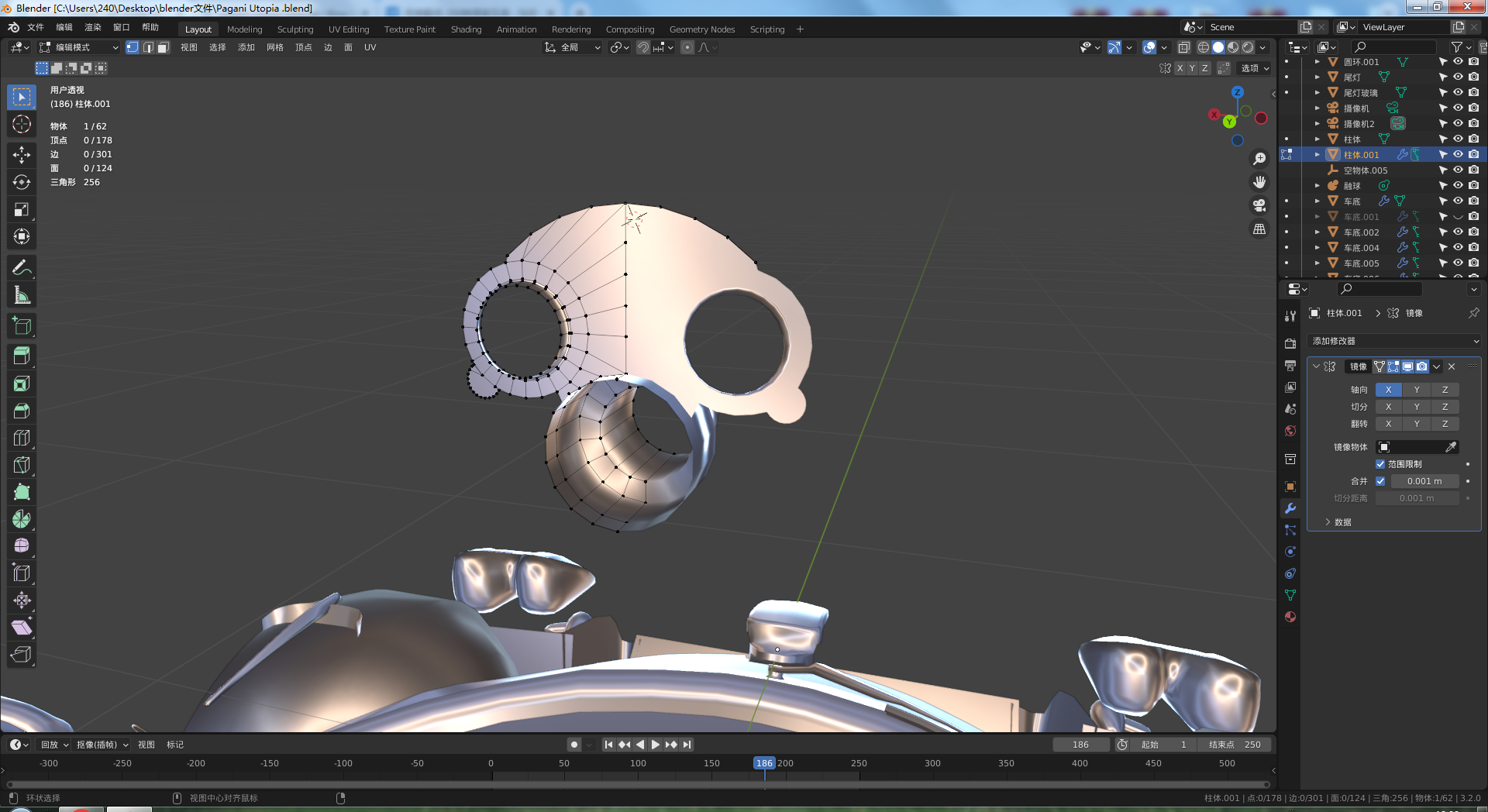Screen dimensions: 1488x812
Task: Choose the Loop Cut tool
Action: 22,438
